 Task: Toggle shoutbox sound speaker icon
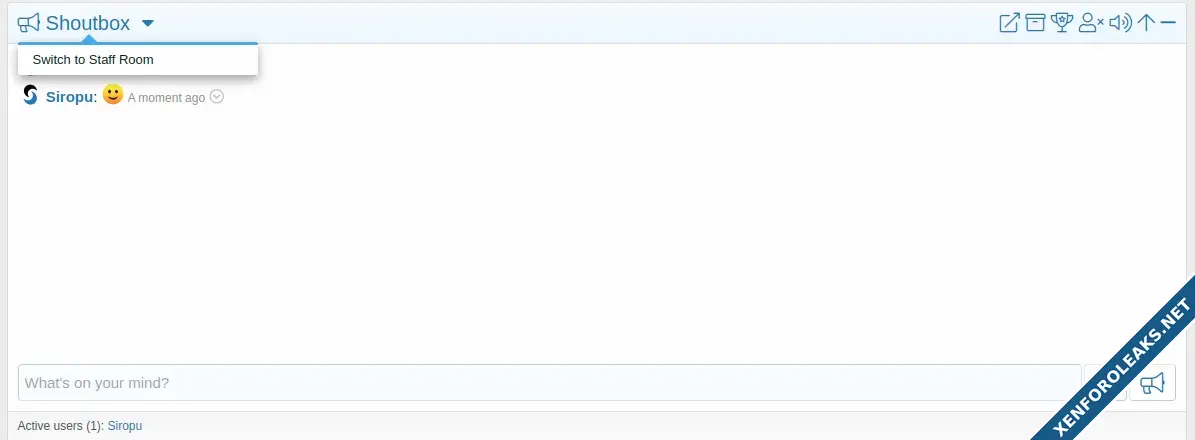(x=1120, y=23)
